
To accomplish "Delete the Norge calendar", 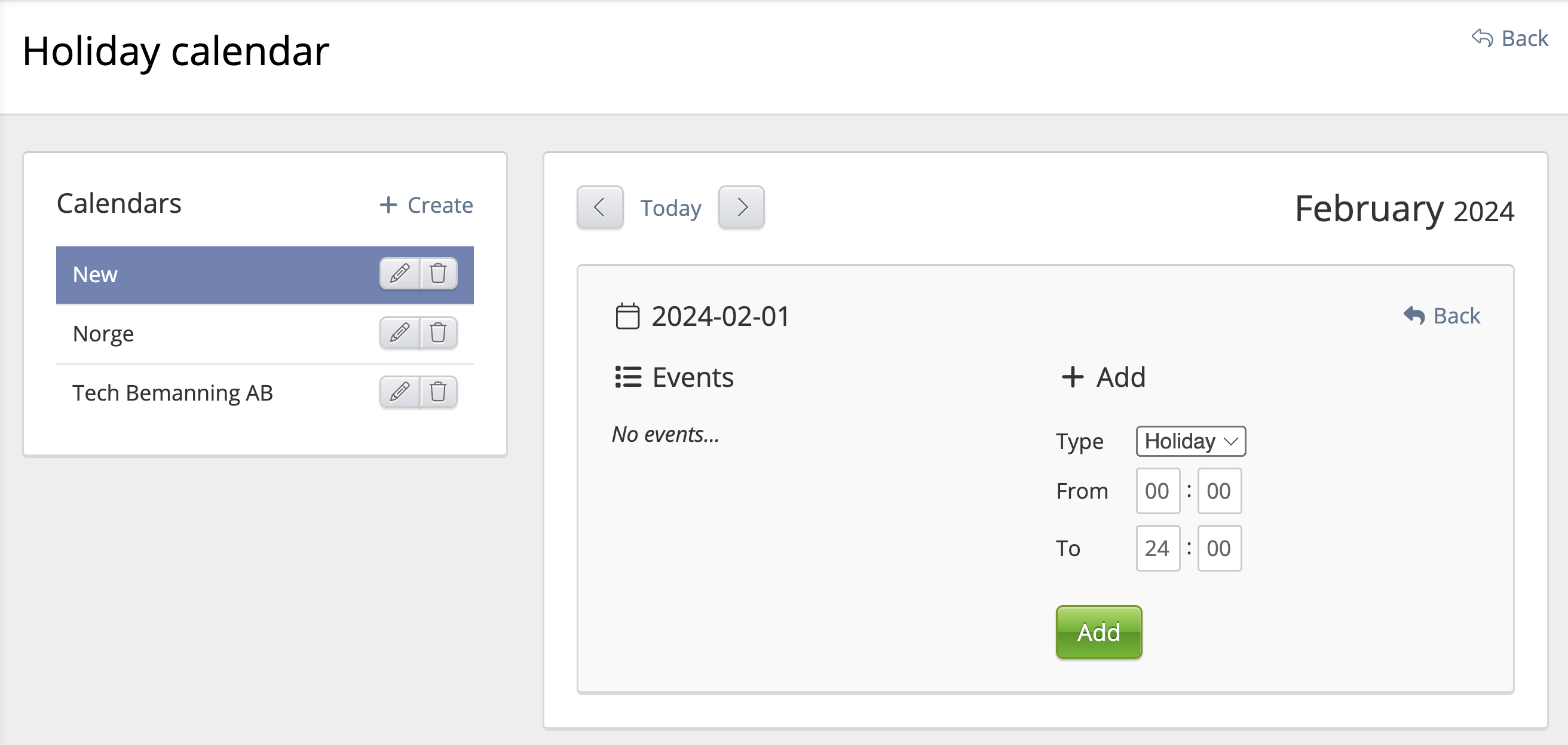I will tap(438, 332).
